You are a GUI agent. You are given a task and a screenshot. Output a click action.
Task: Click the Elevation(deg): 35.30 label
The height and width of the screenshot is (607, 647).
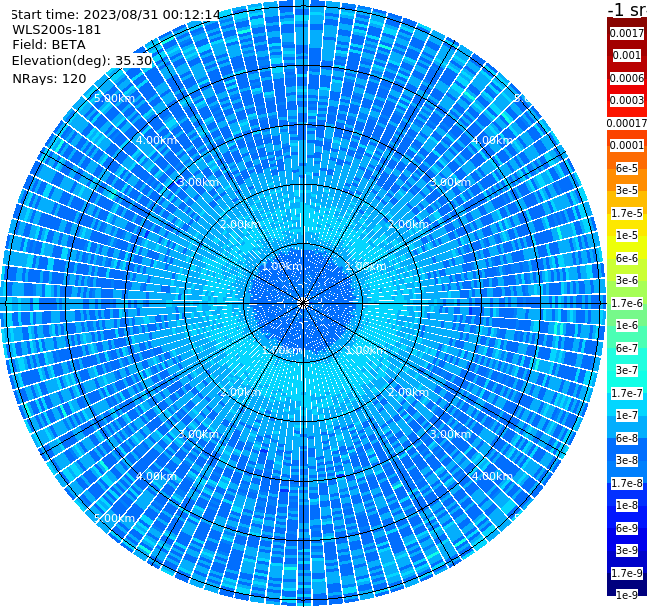(82, 61)
